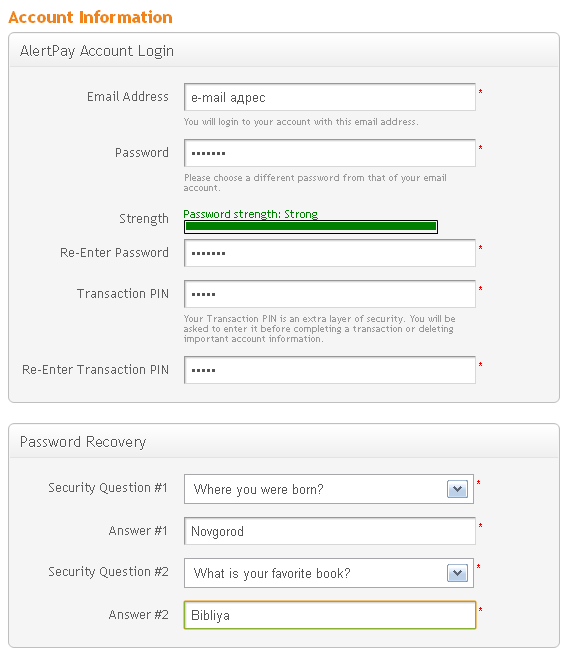Focus the Re-Enter Transaction PIN field

(329, 370)
